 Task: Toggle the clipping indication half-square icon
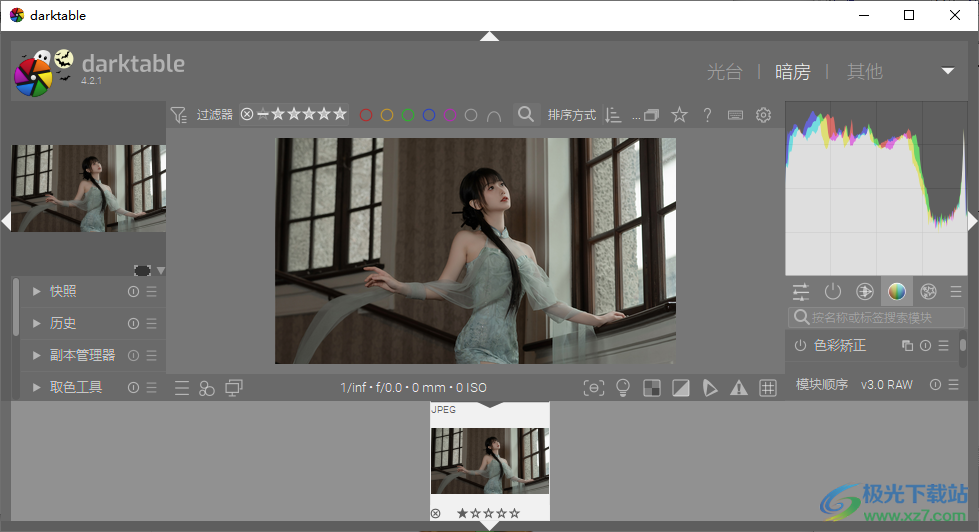(681, 388)
